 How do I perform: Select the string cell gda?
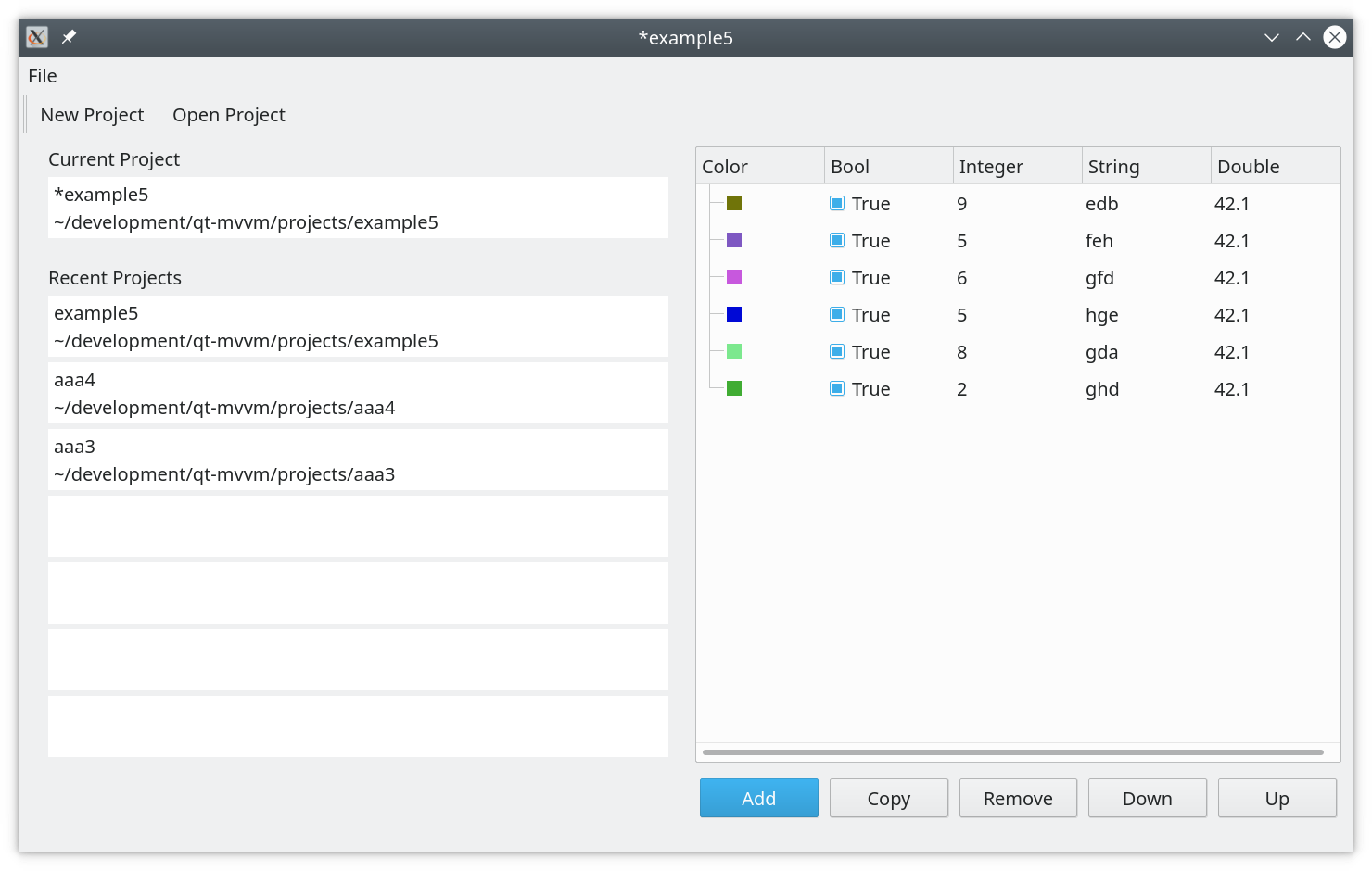coord(1102,352)
